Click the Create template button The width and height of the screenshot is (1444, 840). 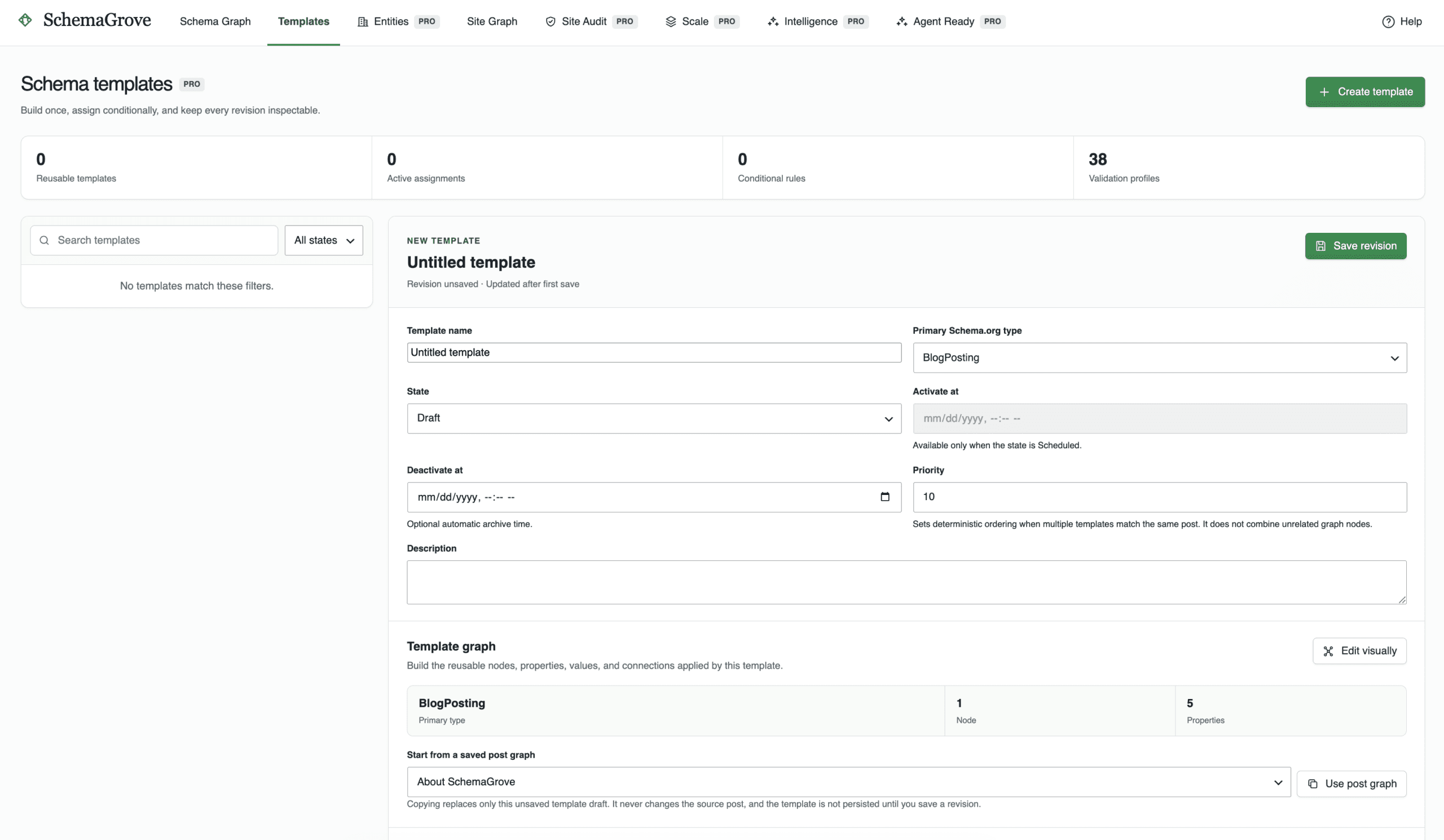(1365, 92)
